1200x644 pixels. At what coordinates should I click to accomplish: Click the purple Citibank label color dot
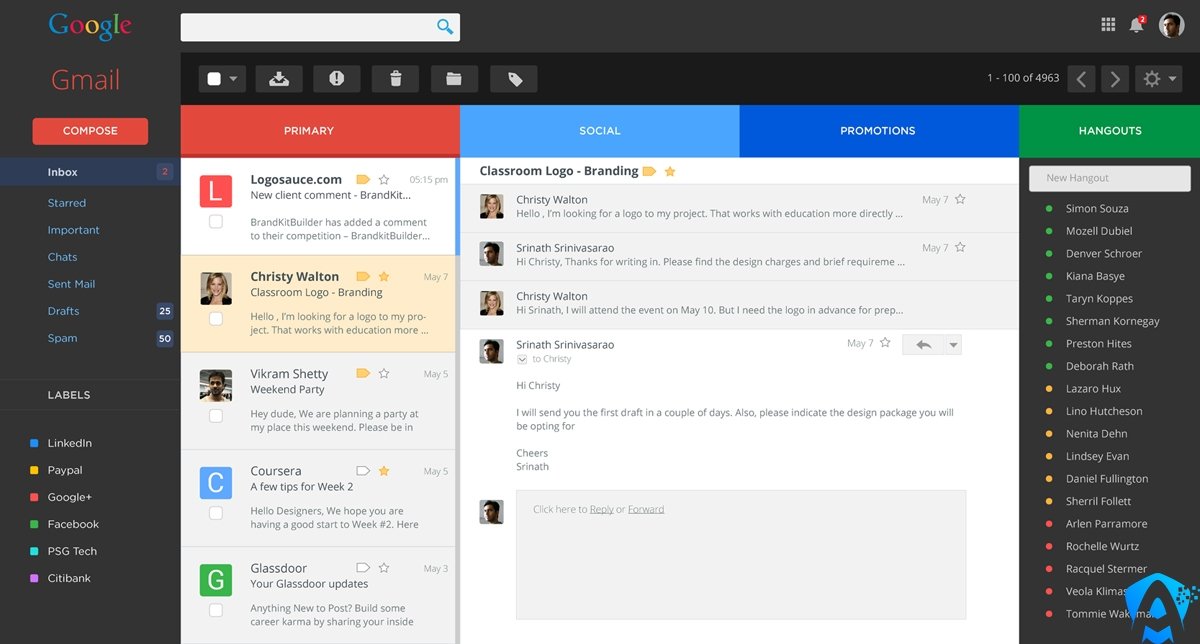pos(35,578)
